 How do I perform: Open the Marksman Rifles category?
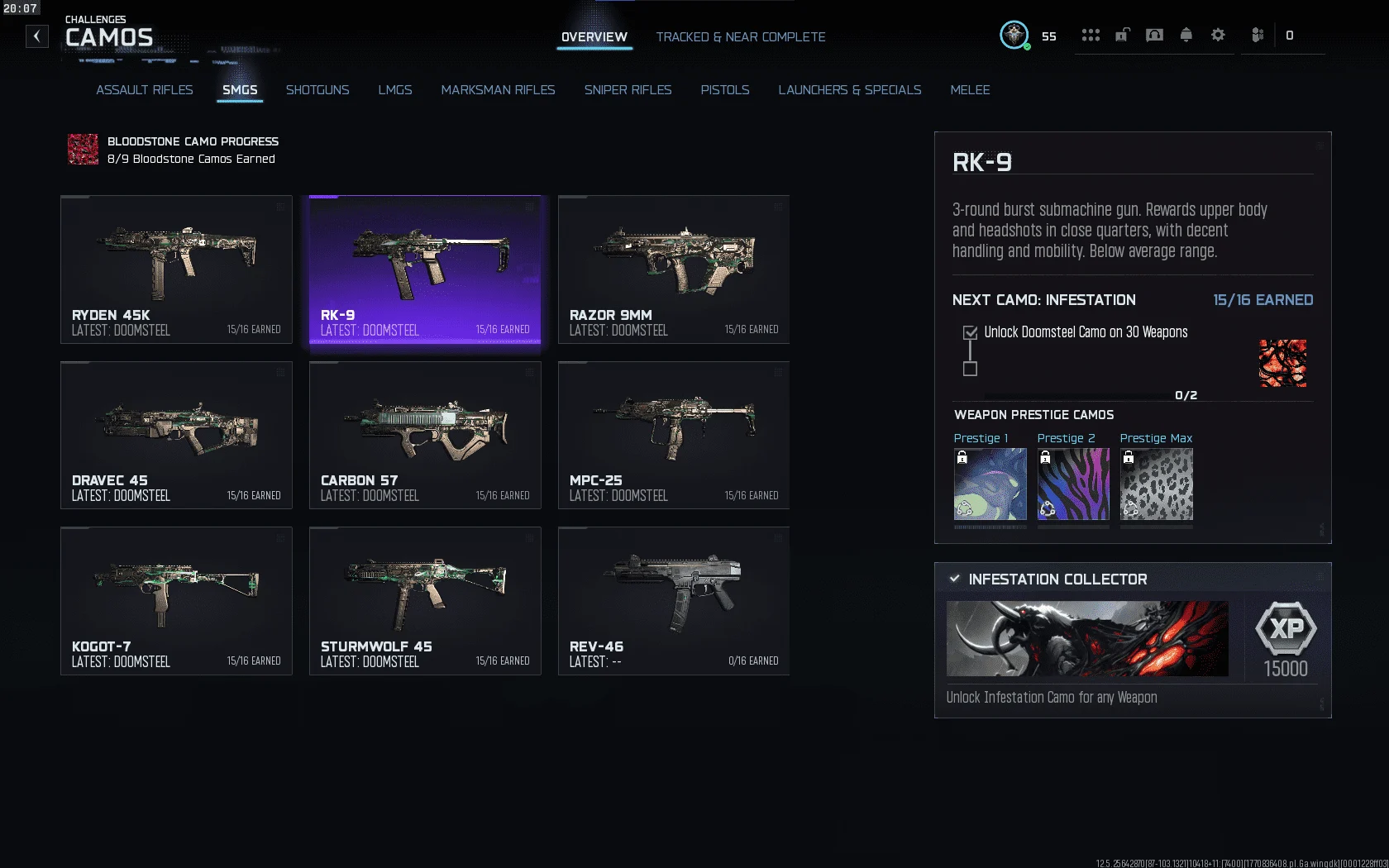tap(498, 90)
